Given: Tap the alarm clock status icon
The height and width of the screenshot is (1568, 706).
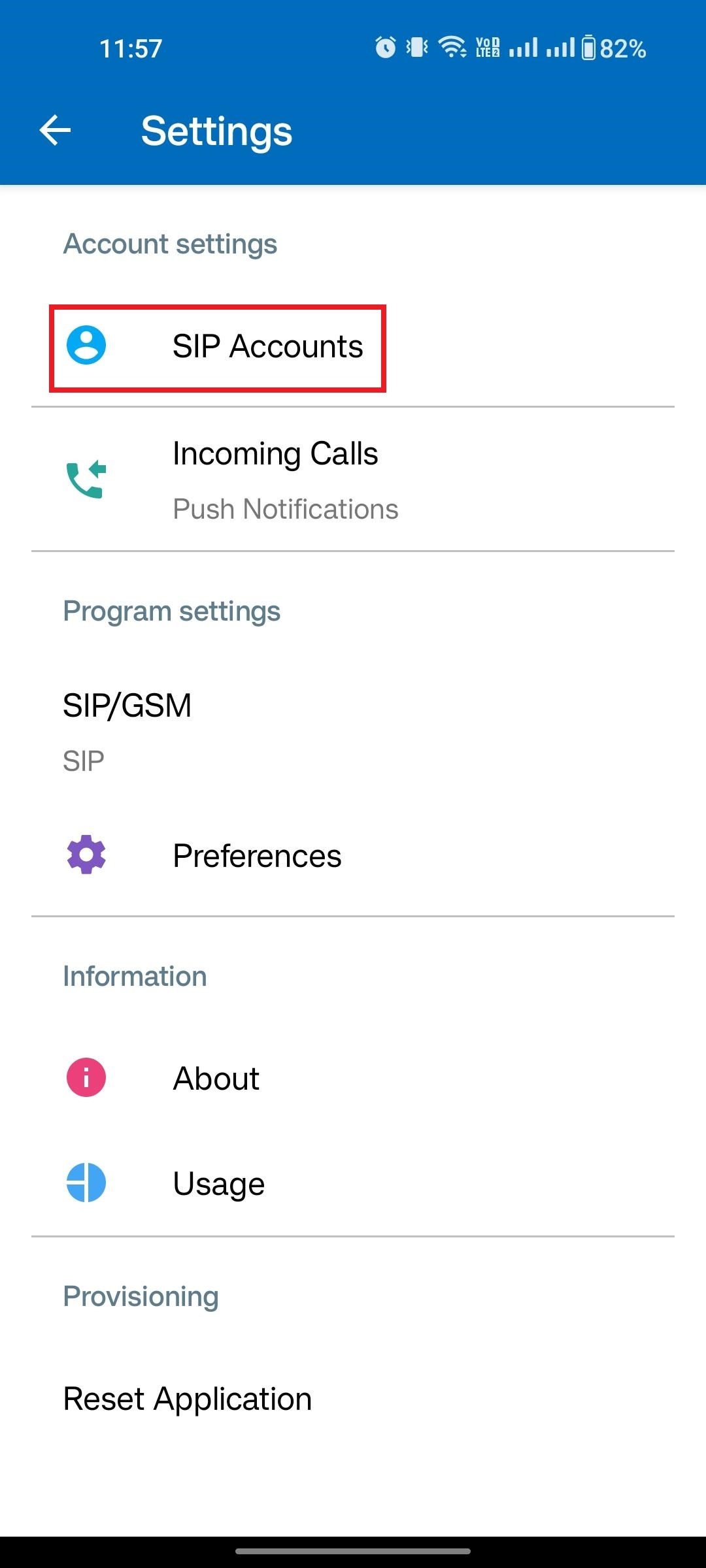Looking at the screenshot, I should click(x=386, y=48).
